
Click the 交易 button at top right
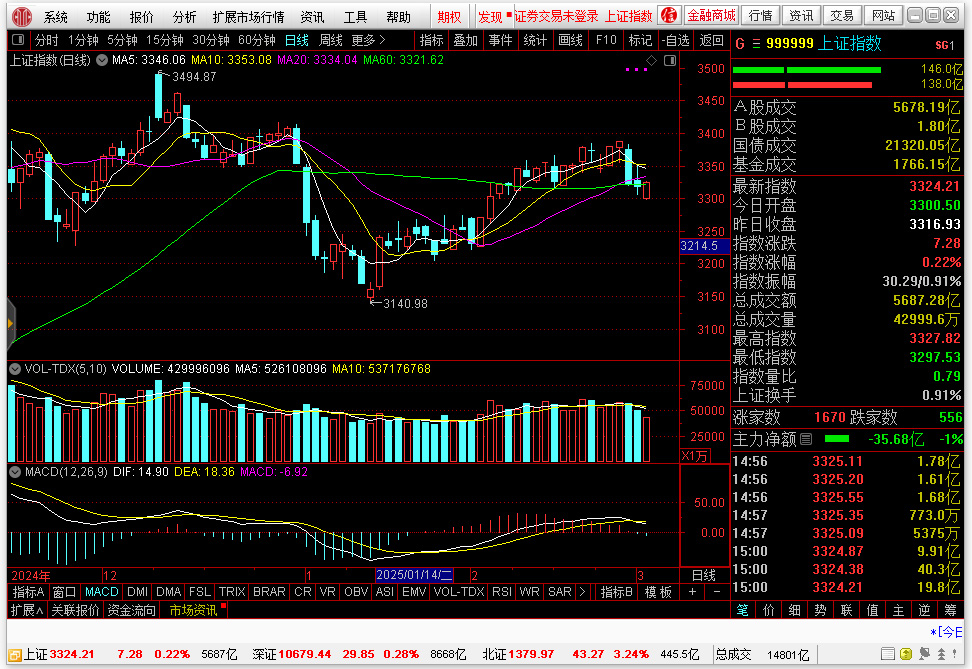842,16
